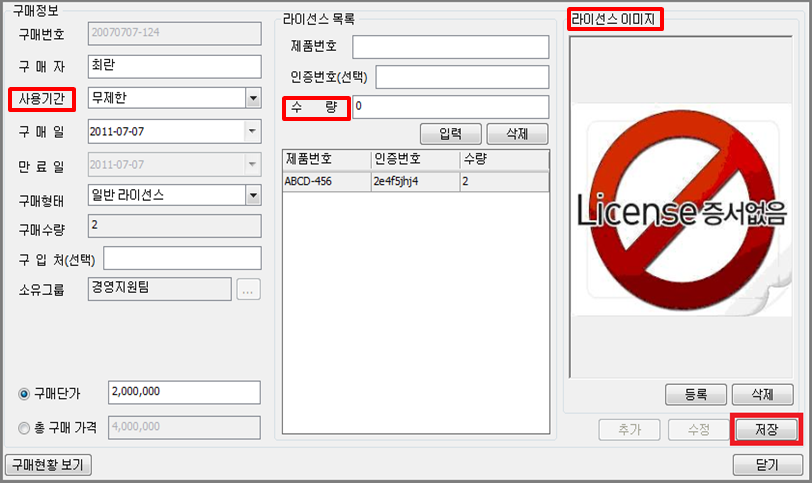Click the 등록 button under license image
Viewport: 812px width, 483px height.
click(696, 394)
